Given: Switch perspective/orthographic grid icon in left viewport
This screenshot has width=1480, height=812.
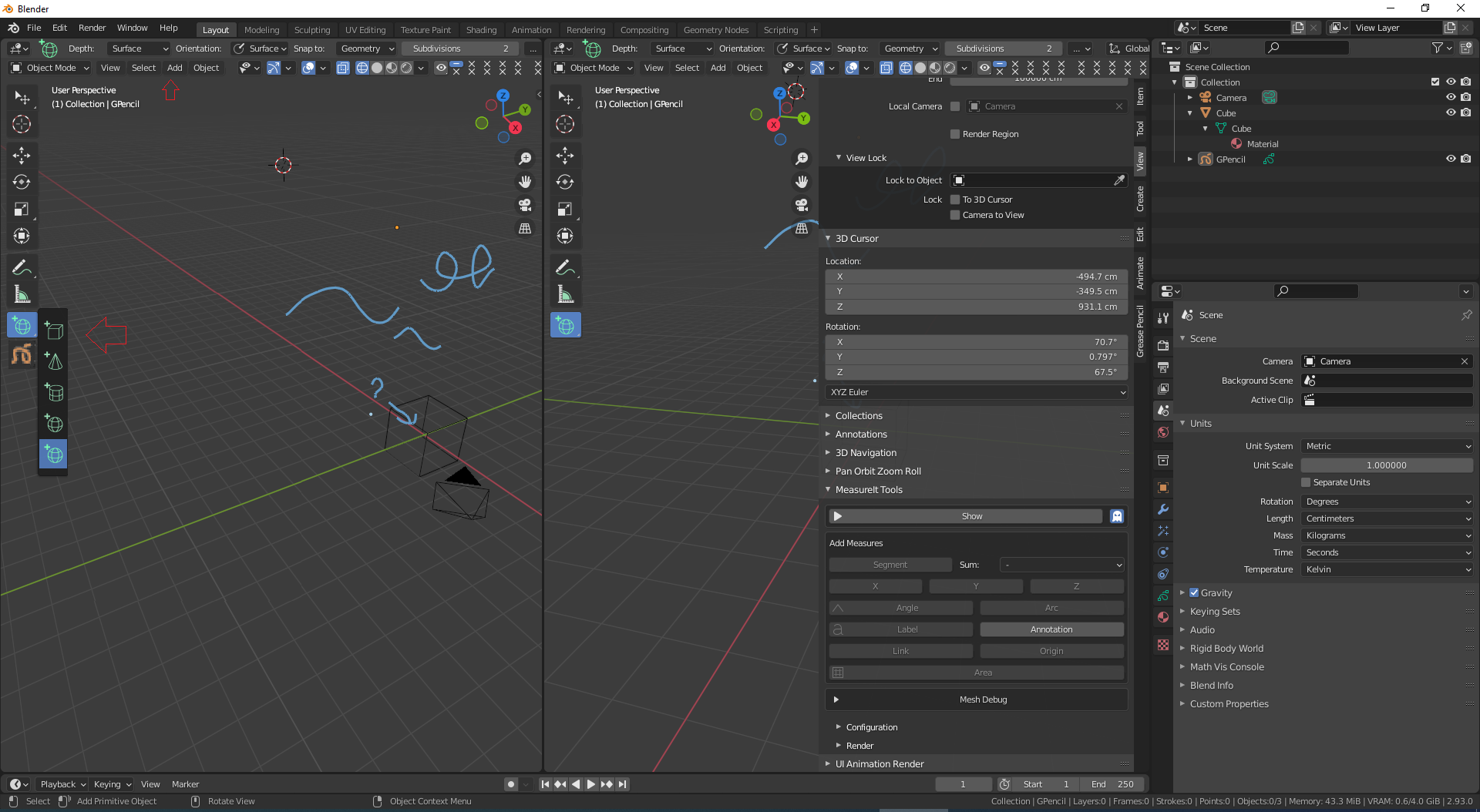Looking at the screenshot, I should point(525,228).
